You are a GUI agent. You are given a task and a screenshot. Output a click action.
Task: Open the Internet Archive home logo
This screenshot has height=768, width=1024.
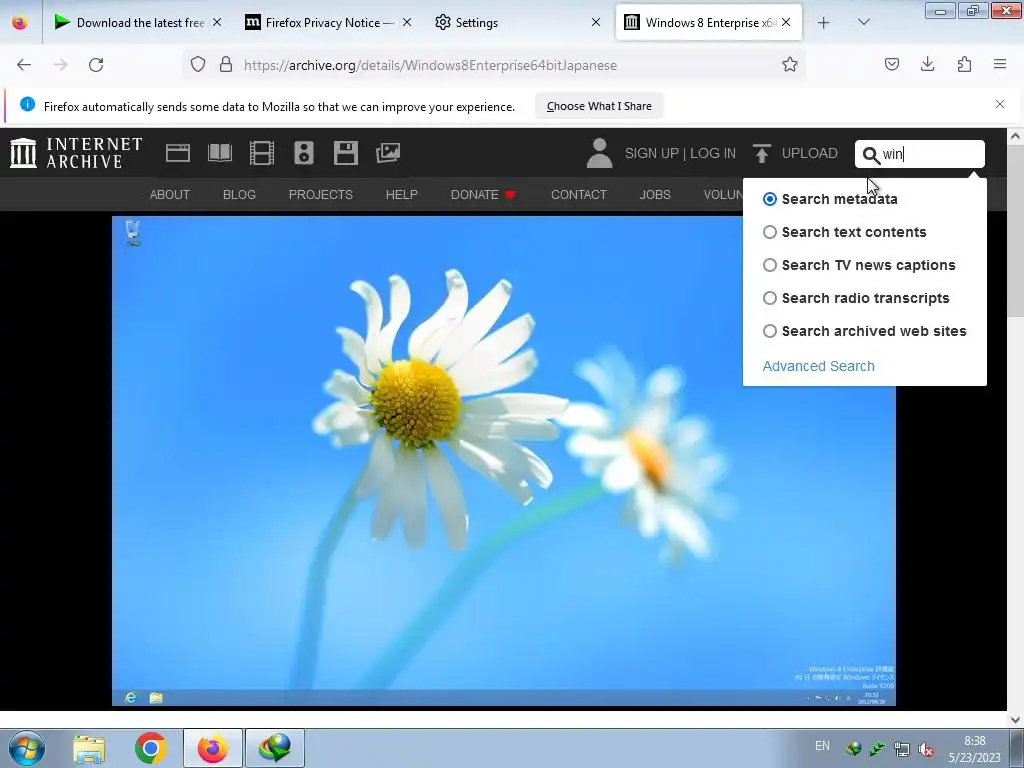click(76, 153)
